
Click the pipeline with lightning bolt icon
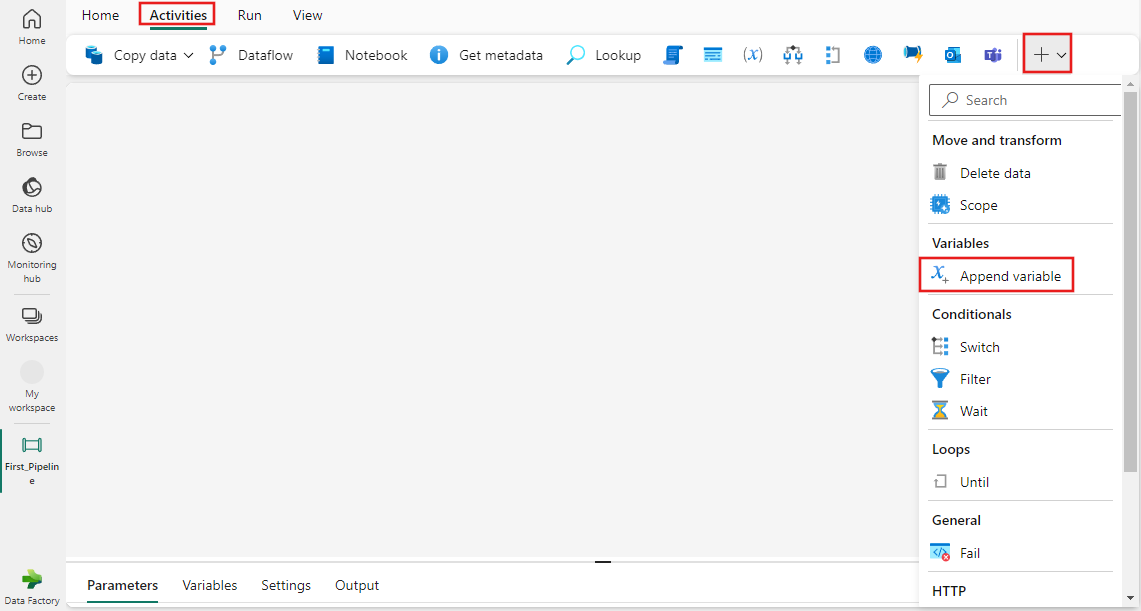[x=913, y=55]
